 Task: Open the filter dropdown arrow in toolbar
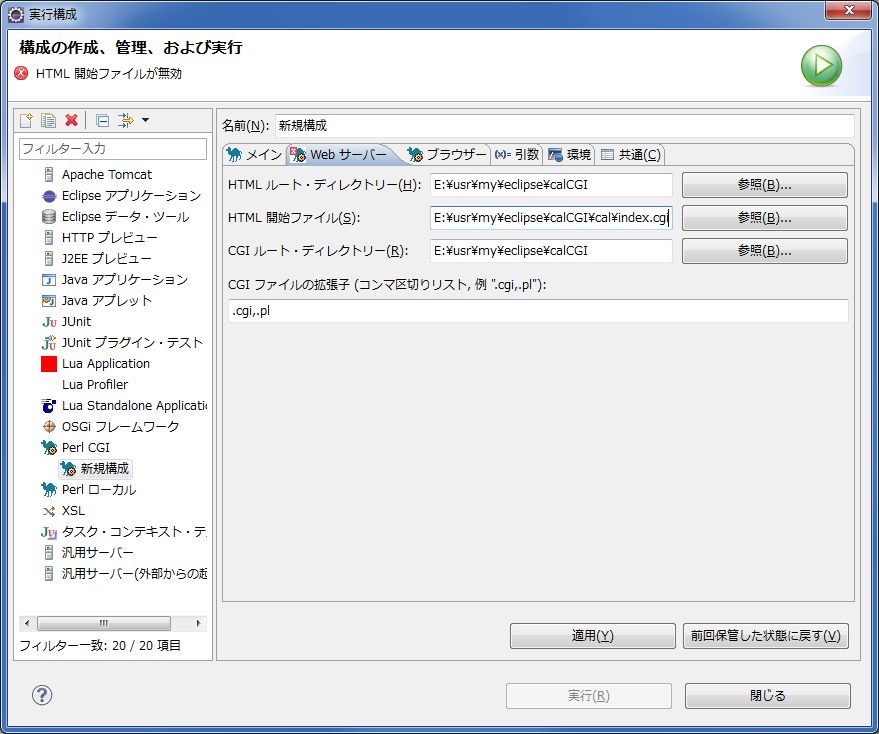click(x=146, y=120)
